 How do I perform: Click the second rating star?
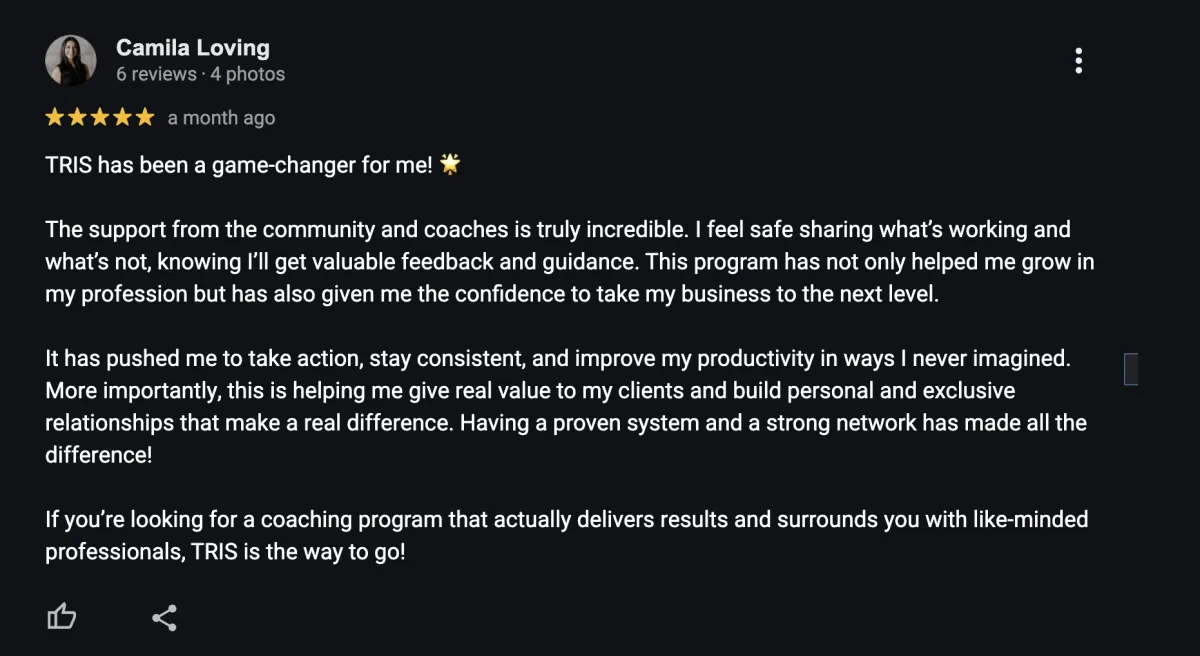click(x=78, y=117)
